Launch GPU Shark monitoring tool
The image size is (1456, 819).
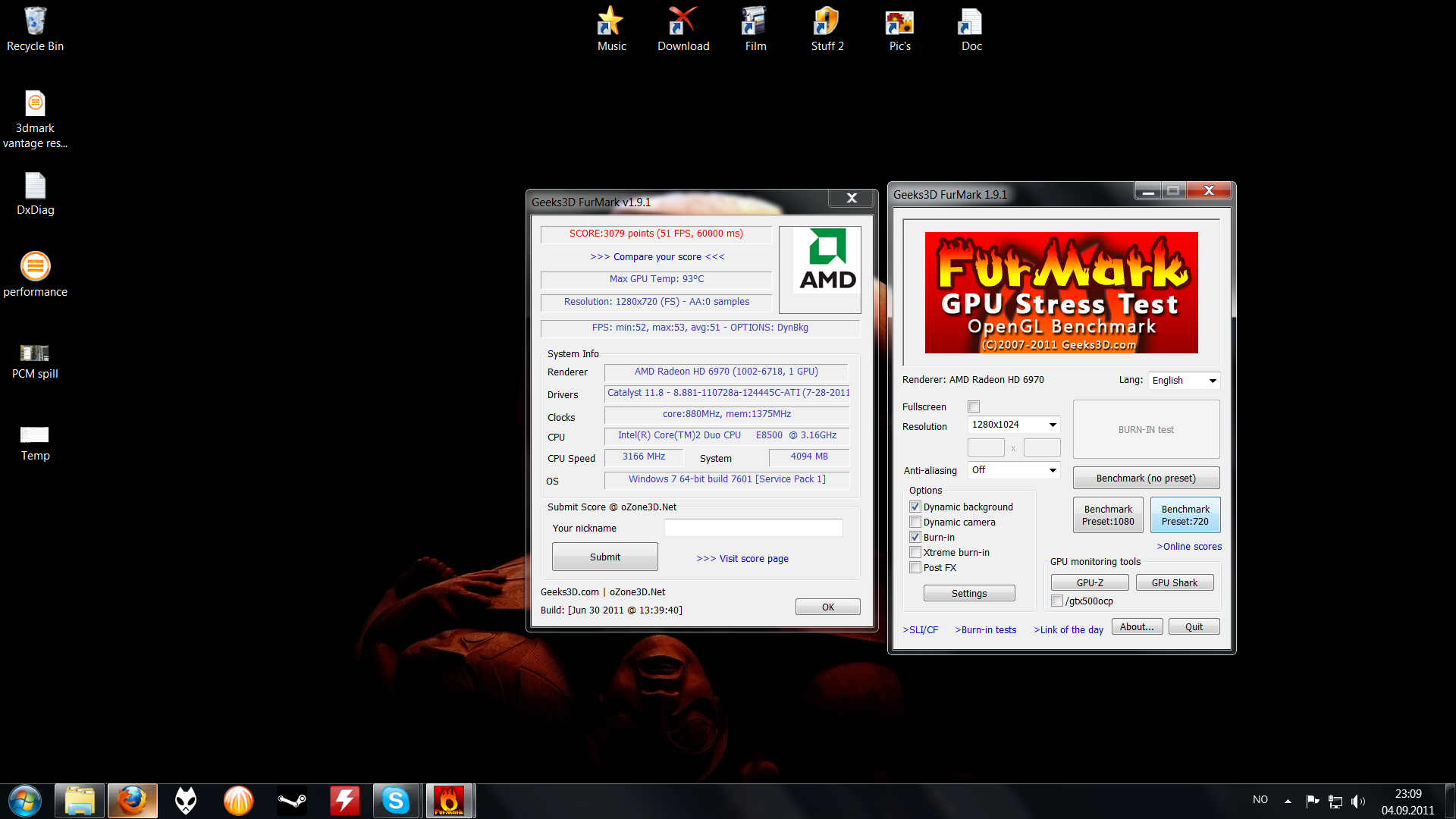[x=1175, y=582]
